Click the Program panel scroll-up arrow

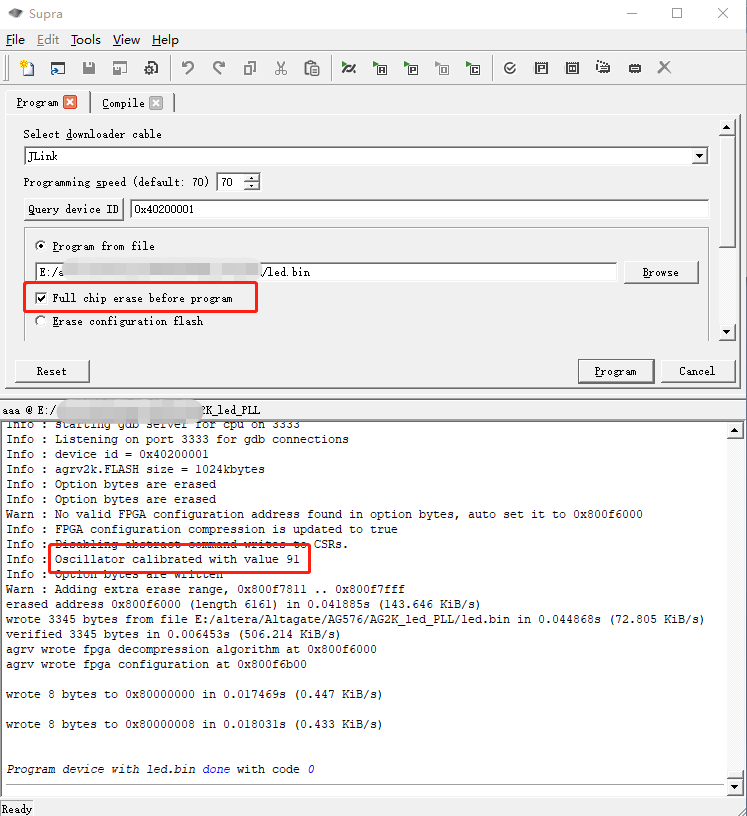727,127
